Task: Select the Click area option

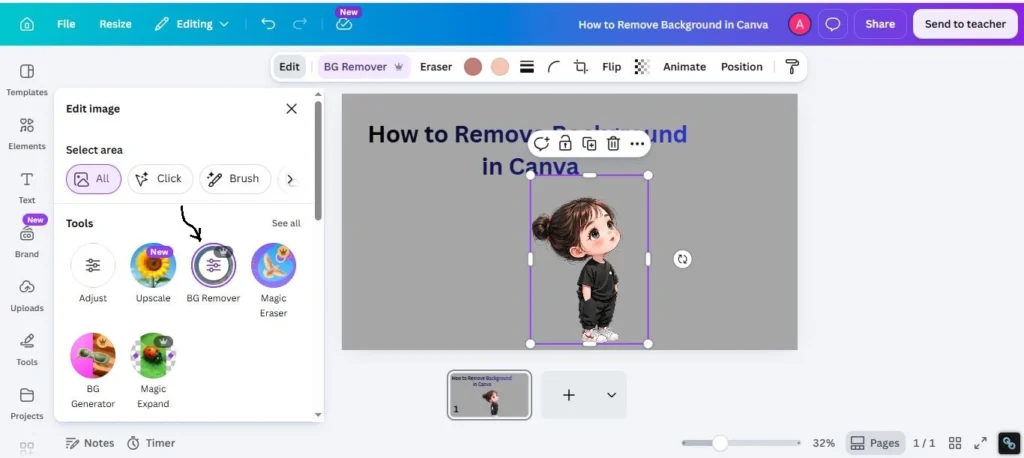Action: pos(160,179)
